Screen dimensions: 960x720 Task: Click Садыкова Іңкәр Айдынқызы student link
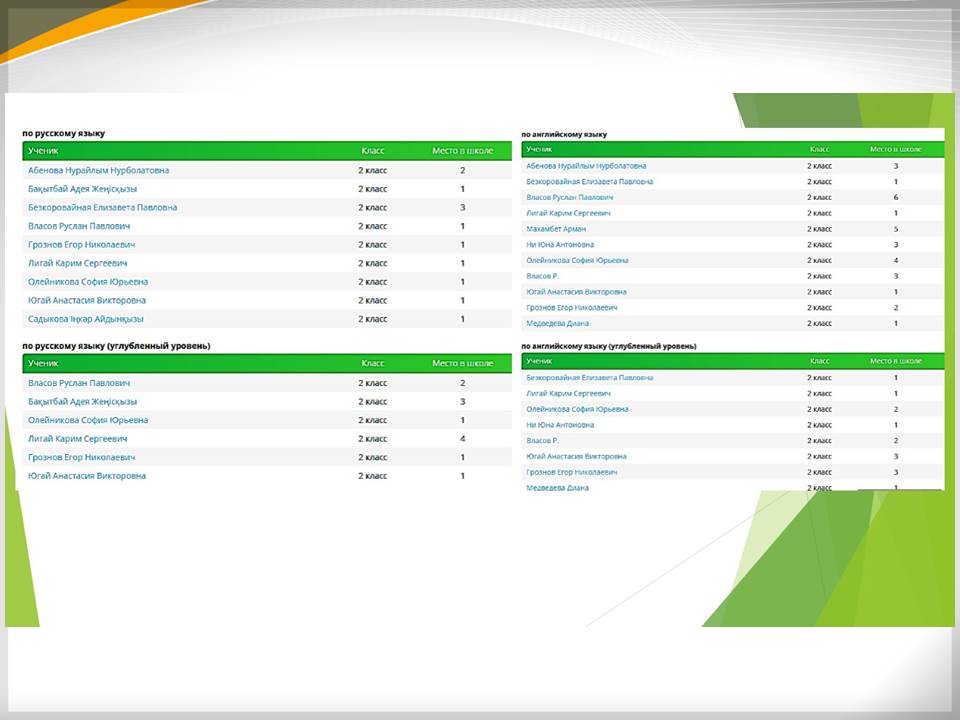click(x=86, y=319)
